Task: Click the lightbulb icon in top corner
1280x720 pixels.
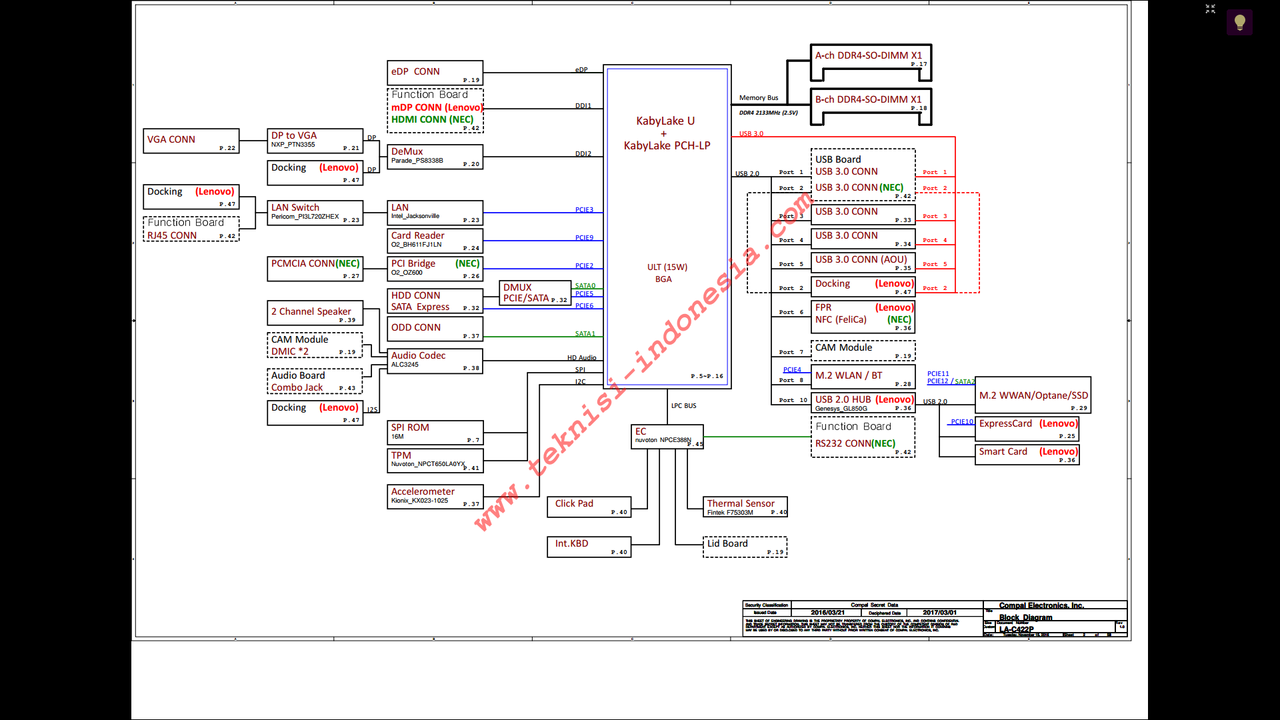Action: (1239, 22)
